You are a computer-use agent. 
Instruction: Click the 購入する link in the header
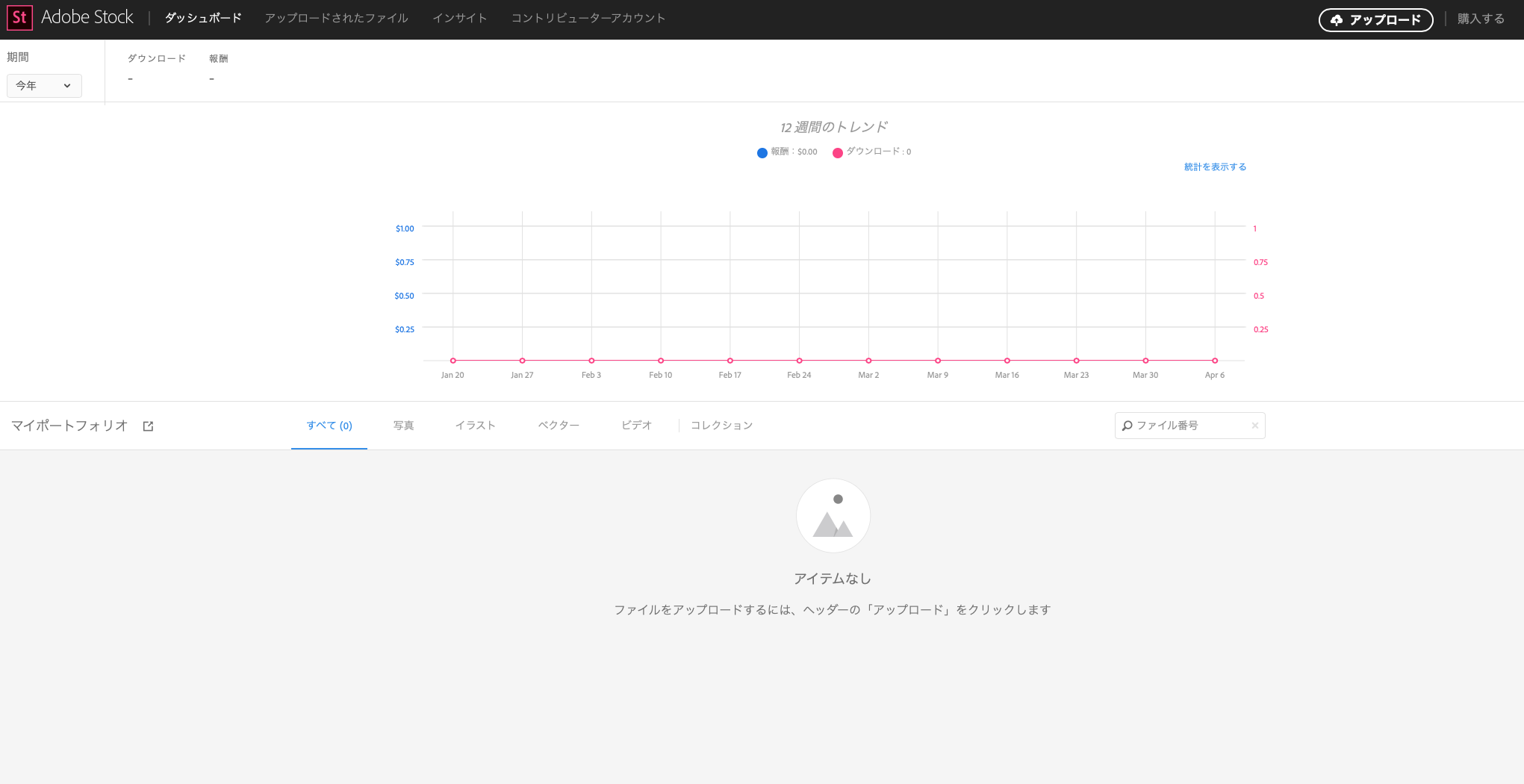tap(1481, 19)
